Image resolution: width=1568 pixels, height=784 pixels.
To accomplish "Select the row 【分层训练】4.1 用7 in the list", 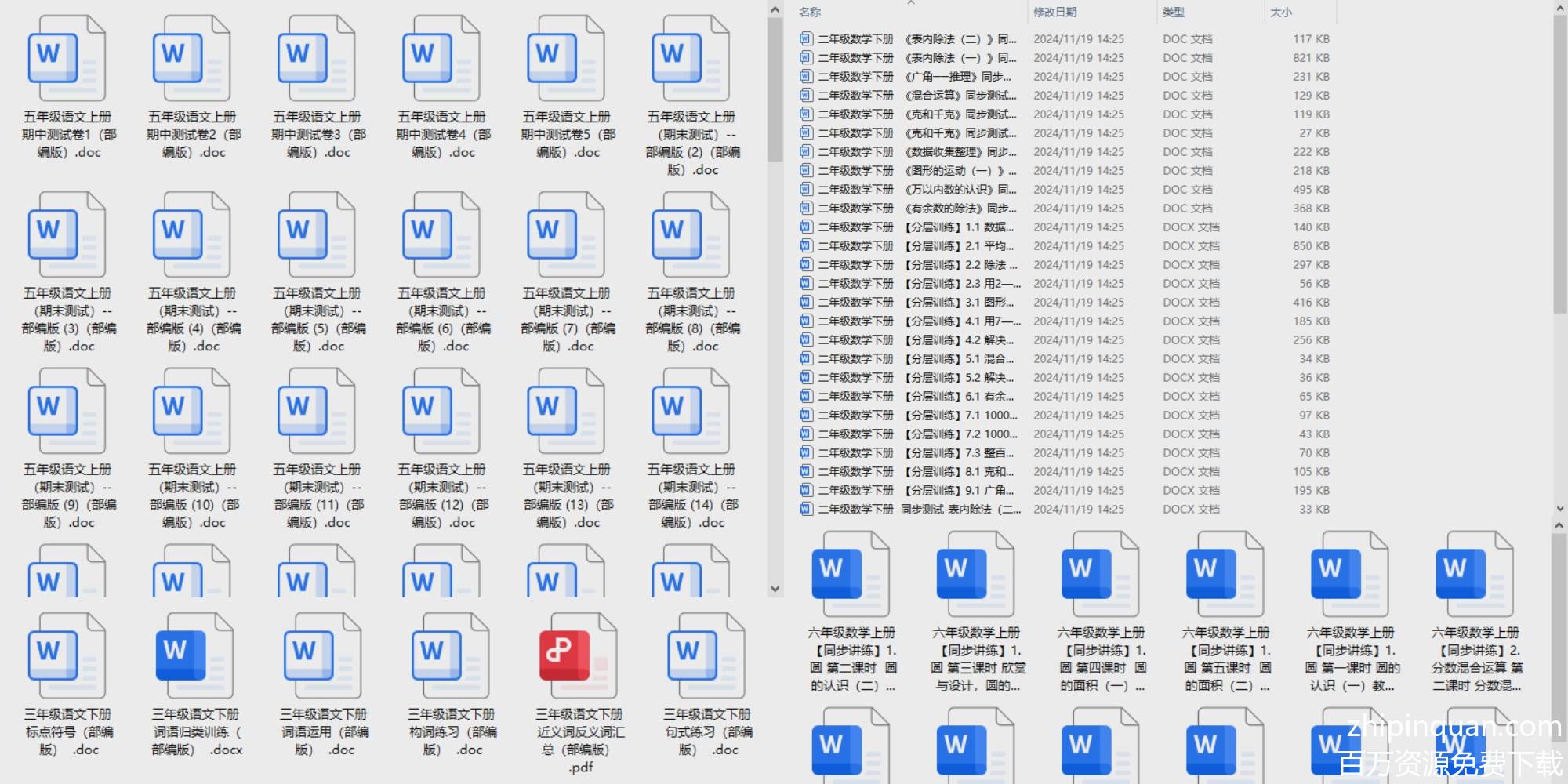I will tap(1065, 321).
